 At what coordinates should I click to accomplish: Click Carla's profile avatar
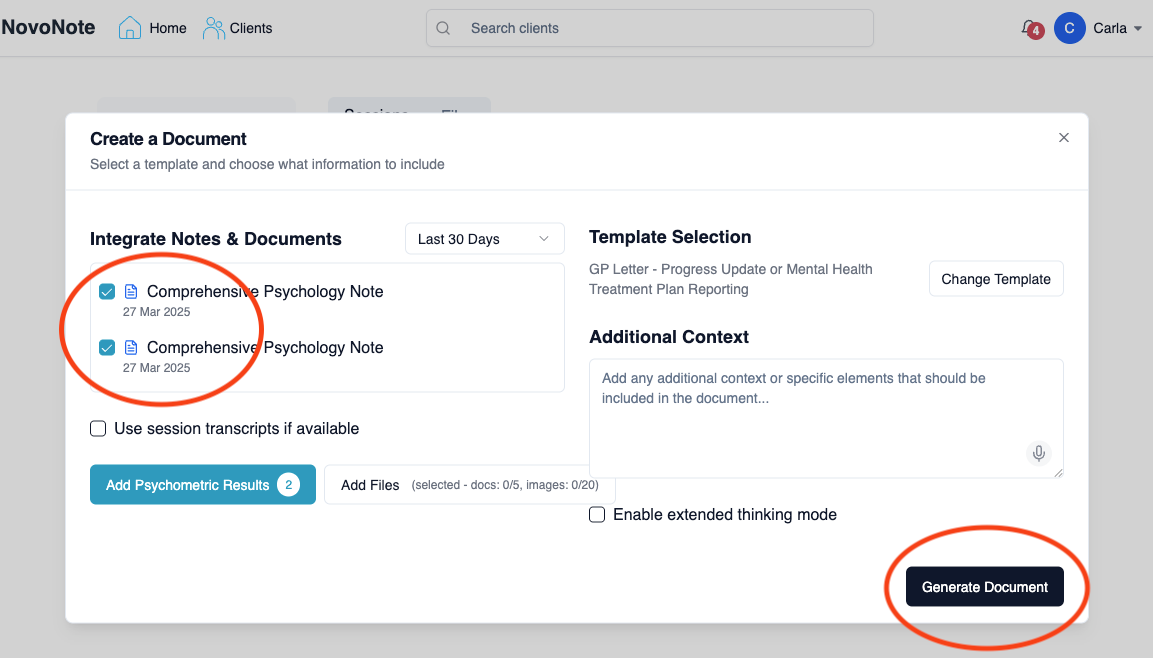(x=1069, y=28)
